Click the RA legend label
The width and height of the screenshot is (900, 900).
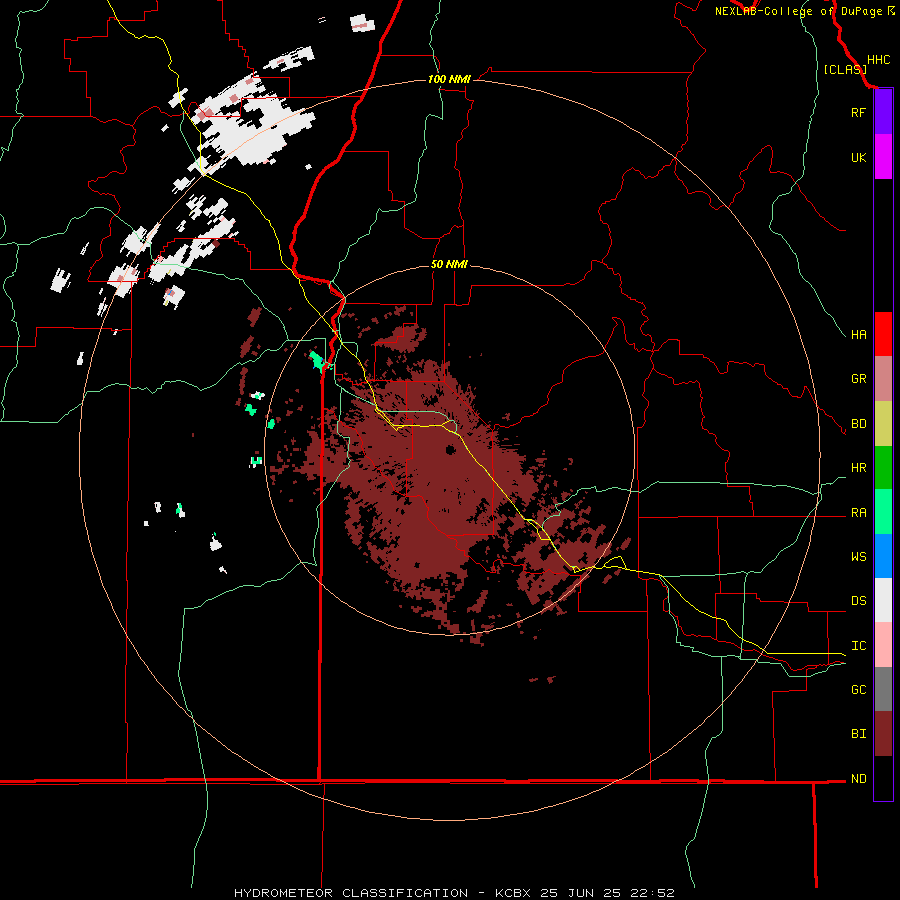tap(858, 513)
